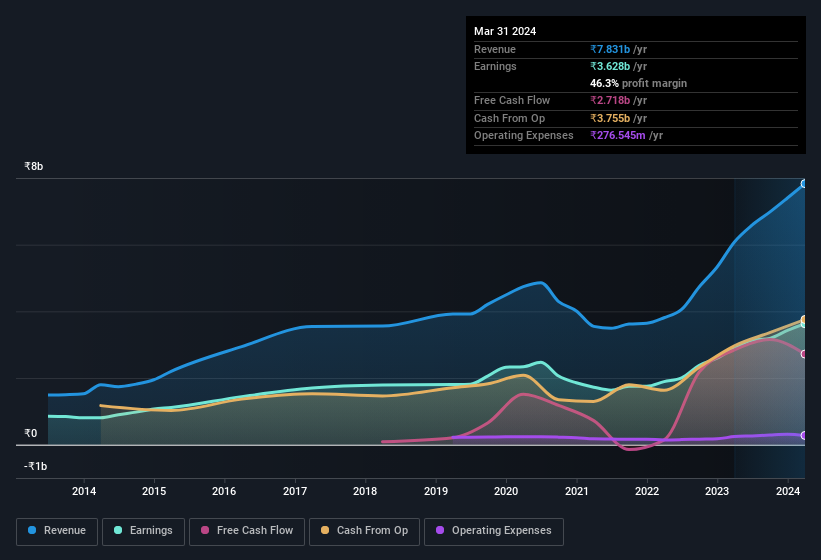Toggle the Operating Expenses legend button
This screenshot has height=560, width=821.
(494, 531)
